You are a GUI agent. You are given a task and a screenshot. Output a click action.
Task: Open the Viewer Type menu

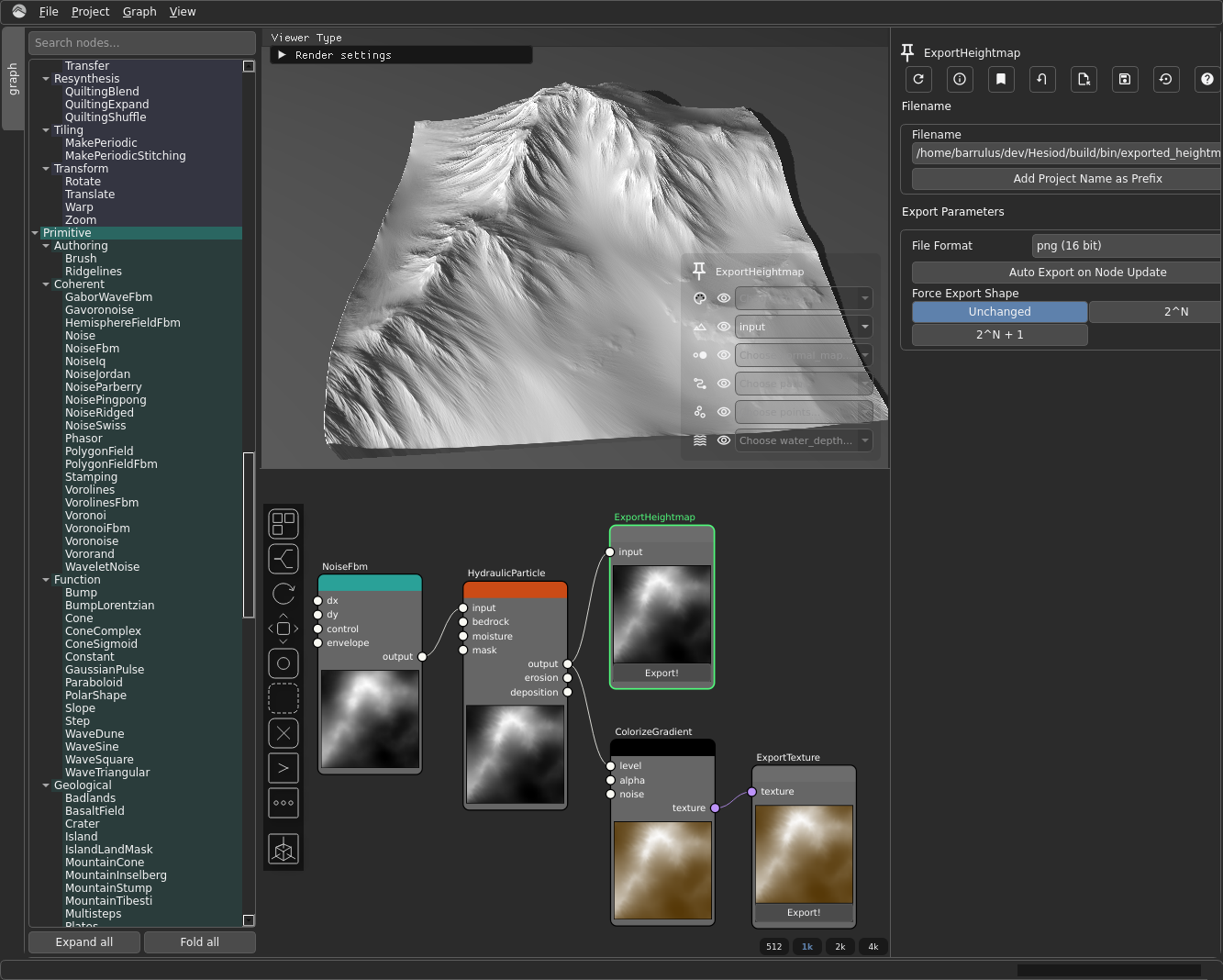[306, 38]
